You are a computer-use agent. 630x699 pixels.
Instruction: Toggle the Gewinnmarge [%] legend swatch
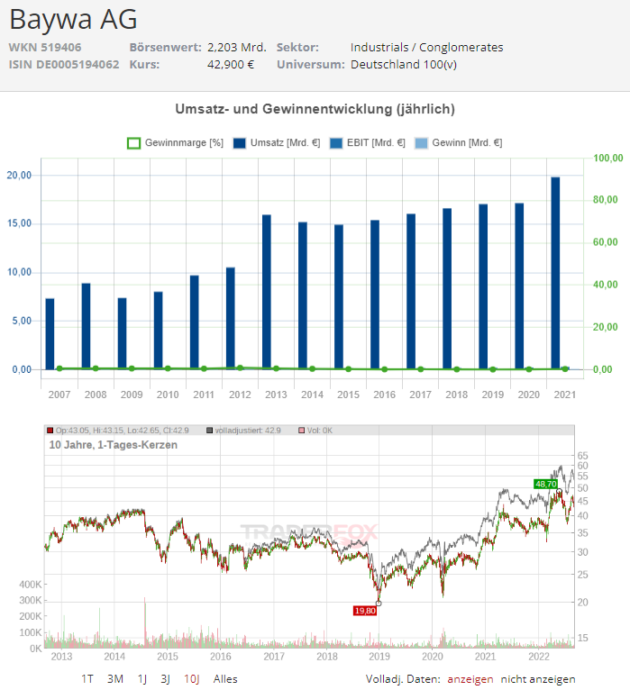pos(134,143)
